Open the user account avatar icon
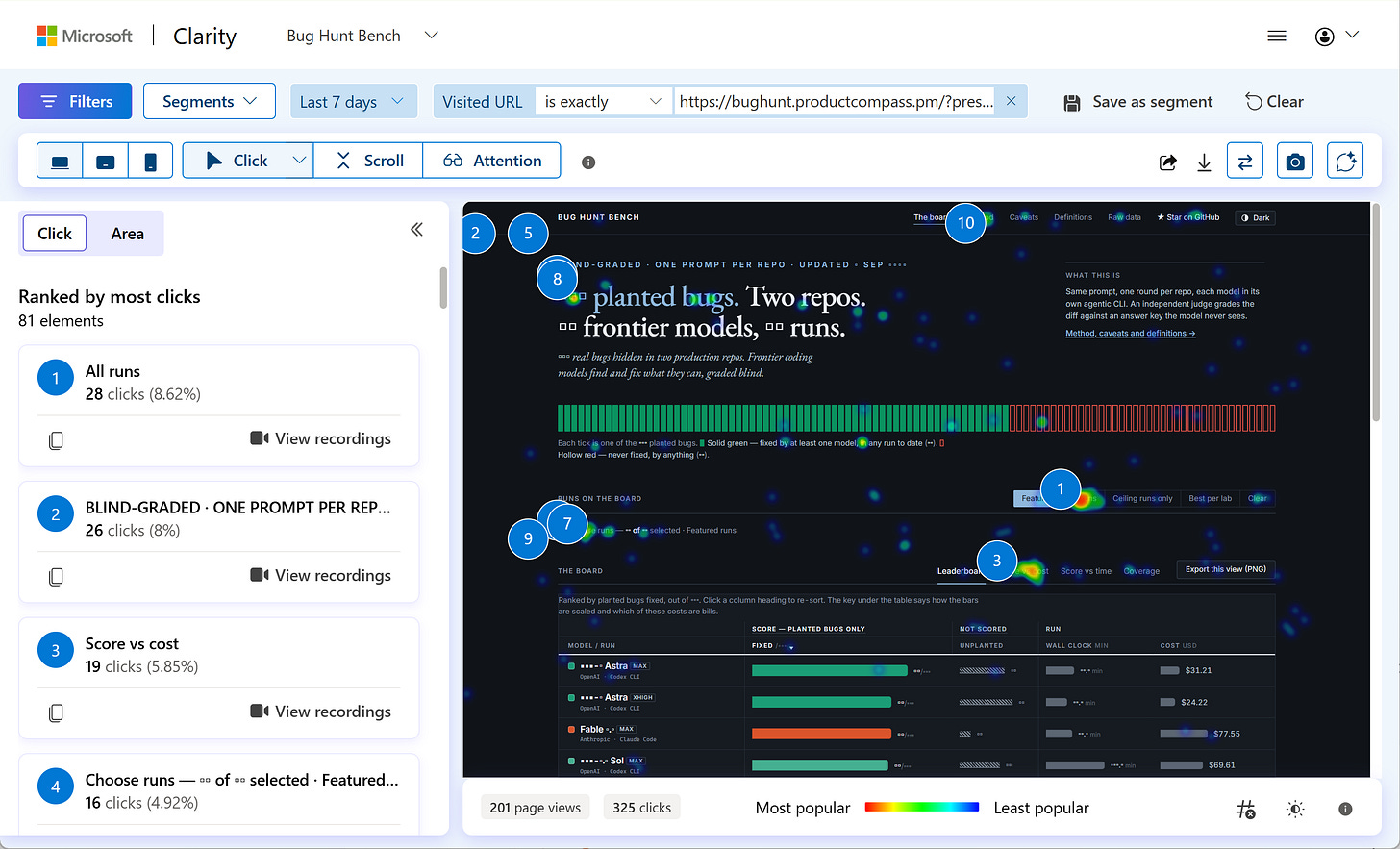This screenshot has height=849, width=1400. pos(1325,37)
